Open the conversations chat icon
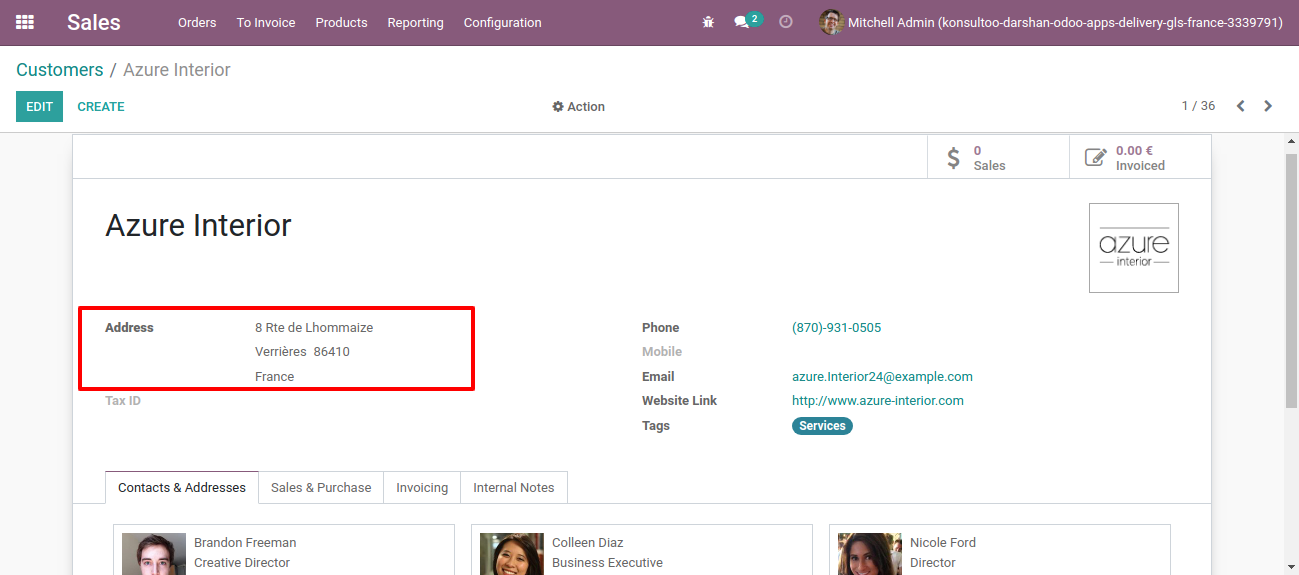 742,22
